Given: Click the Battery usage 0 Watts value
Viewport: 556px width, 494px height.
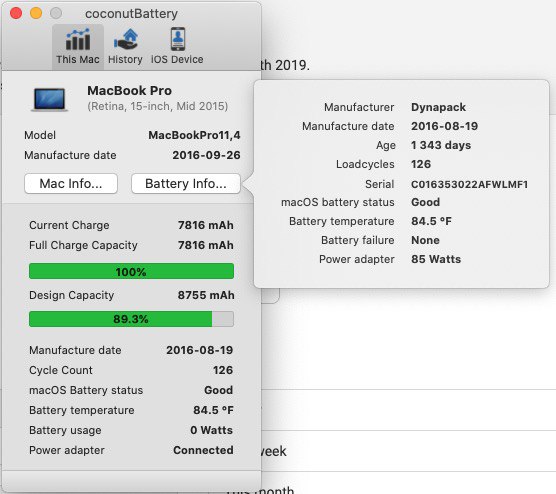Looking at the screenshot, I should 212,430.
